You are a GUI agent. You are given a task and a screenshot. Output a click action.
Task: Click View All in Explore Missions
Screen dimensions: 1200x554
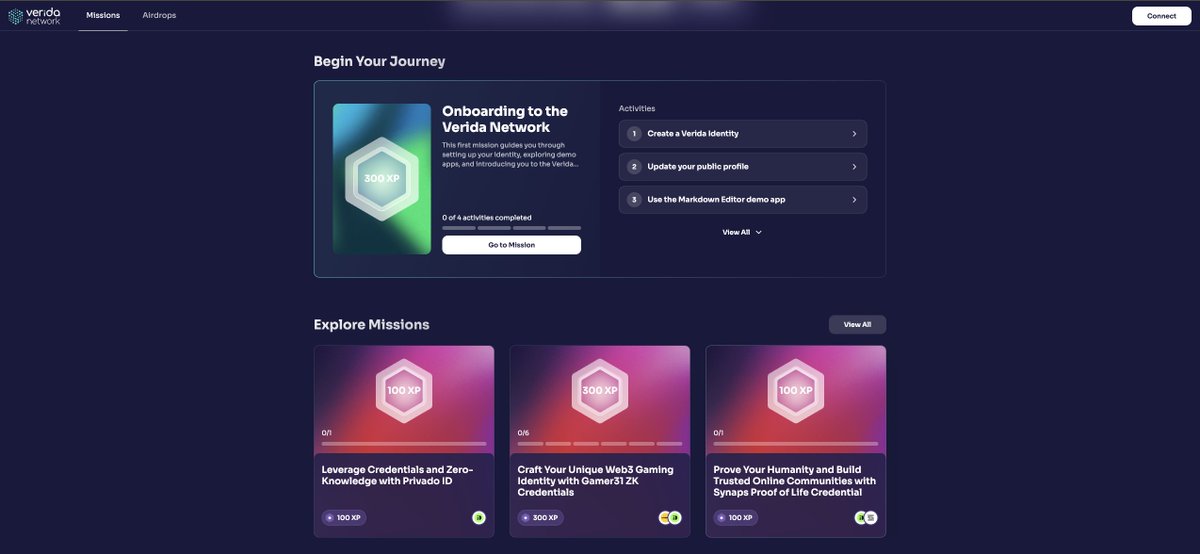[857, 325]
